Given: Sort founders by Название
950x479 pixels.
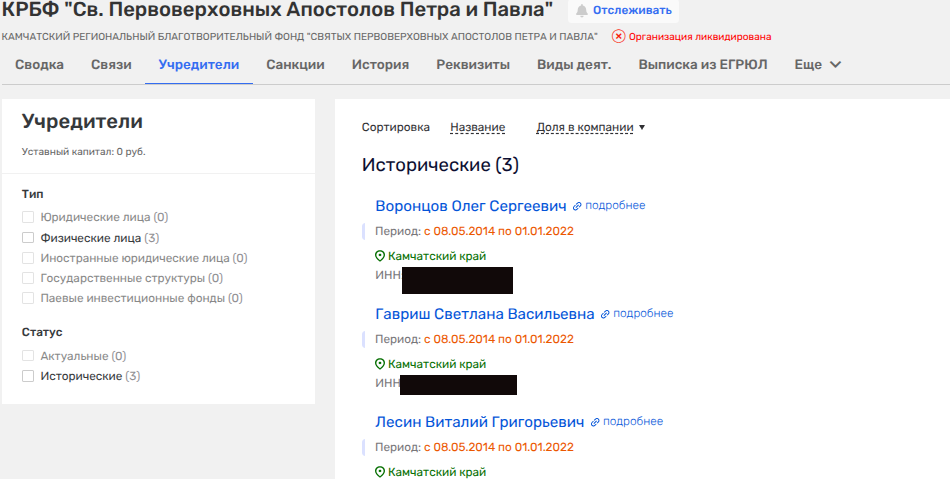Looking at the screenshot, I should (477, 127).
